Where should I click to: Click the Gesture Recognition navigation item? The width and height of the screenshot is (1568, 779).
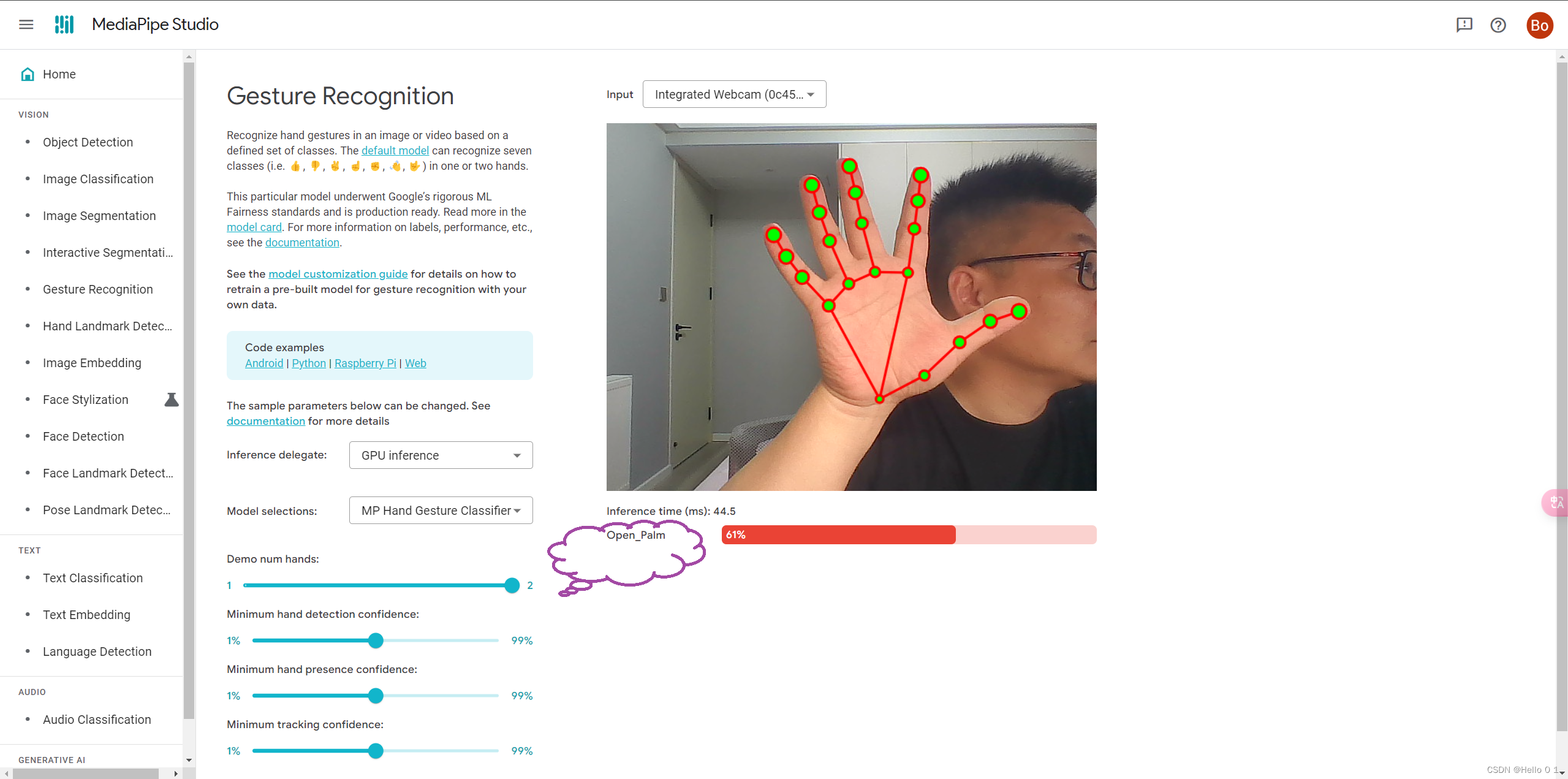pos(97,289)
